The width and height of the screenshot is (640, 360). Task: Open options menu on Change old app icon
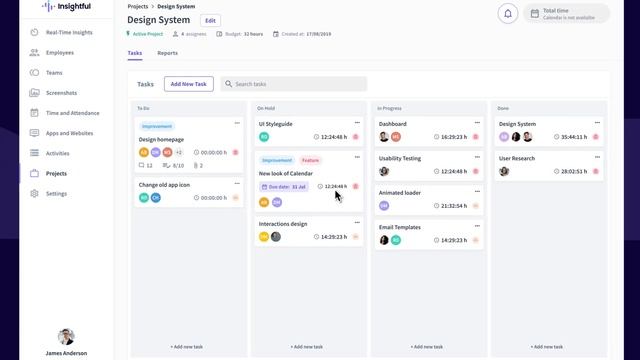[x=237, y=184]
